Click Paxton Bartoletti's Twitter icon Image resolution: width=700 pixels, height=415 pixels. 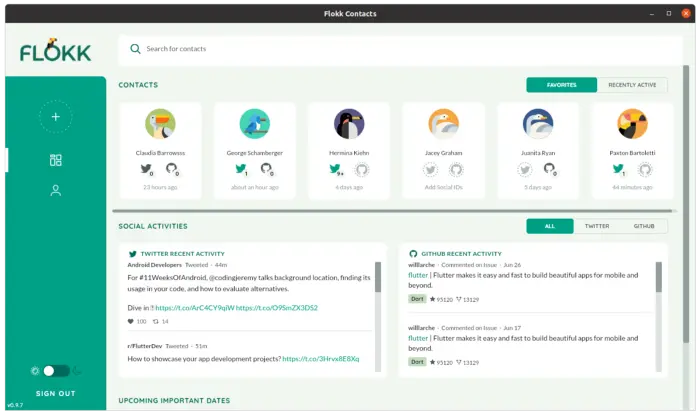click(x=619, y=169)
